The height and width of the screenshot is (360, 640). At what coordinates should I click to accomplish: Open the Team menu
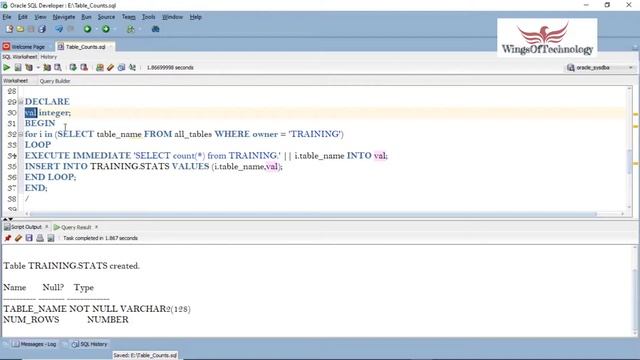click(129, 17)
